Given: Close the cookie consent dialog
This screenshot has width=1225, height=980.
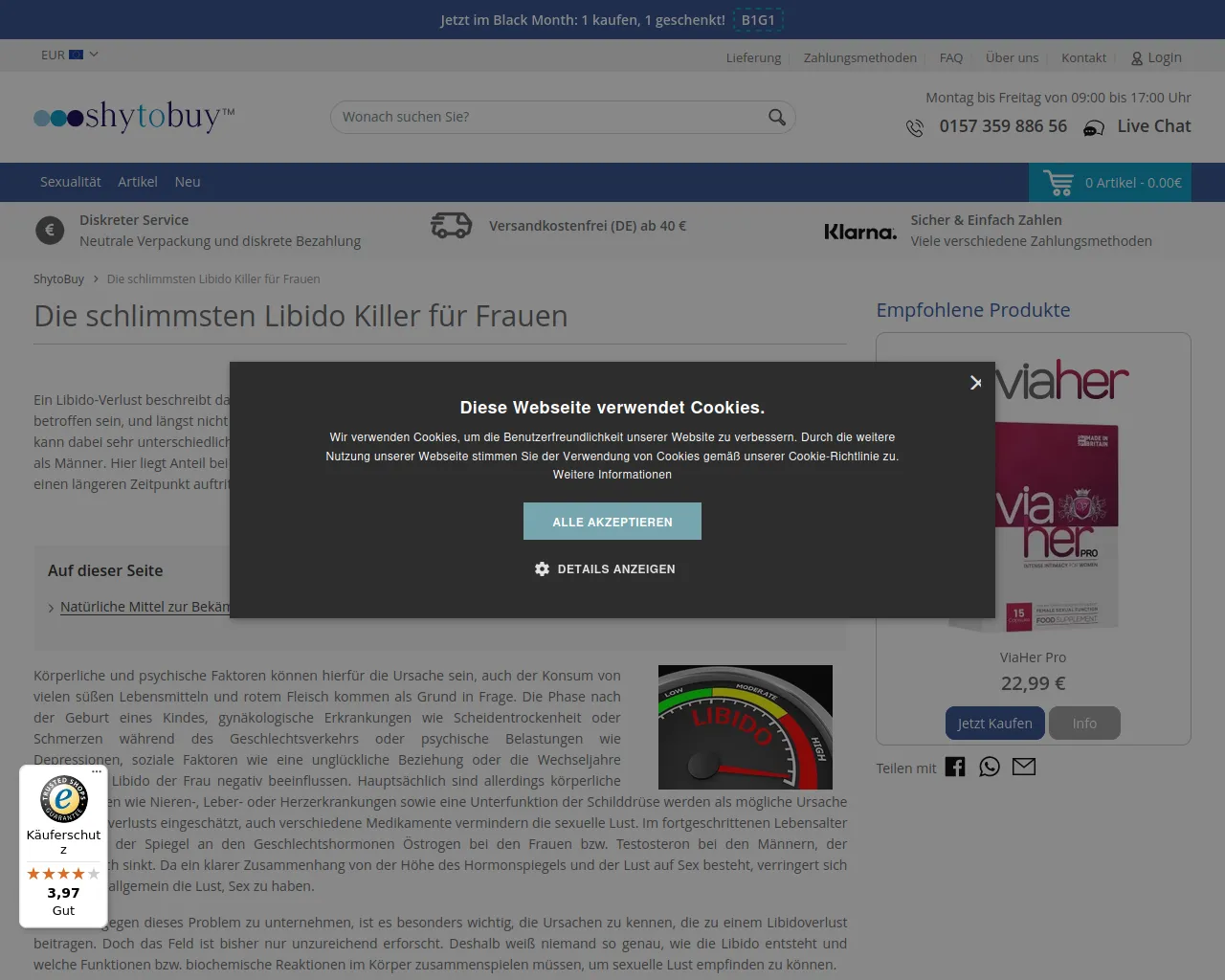Looking at the screenshot, I should tap(975, 383).
